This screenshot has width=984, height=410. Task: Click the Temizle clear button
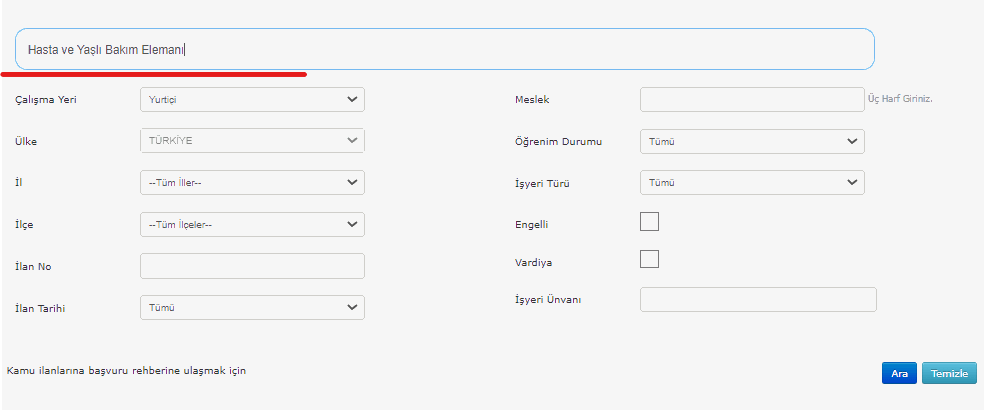click(949, 373)
